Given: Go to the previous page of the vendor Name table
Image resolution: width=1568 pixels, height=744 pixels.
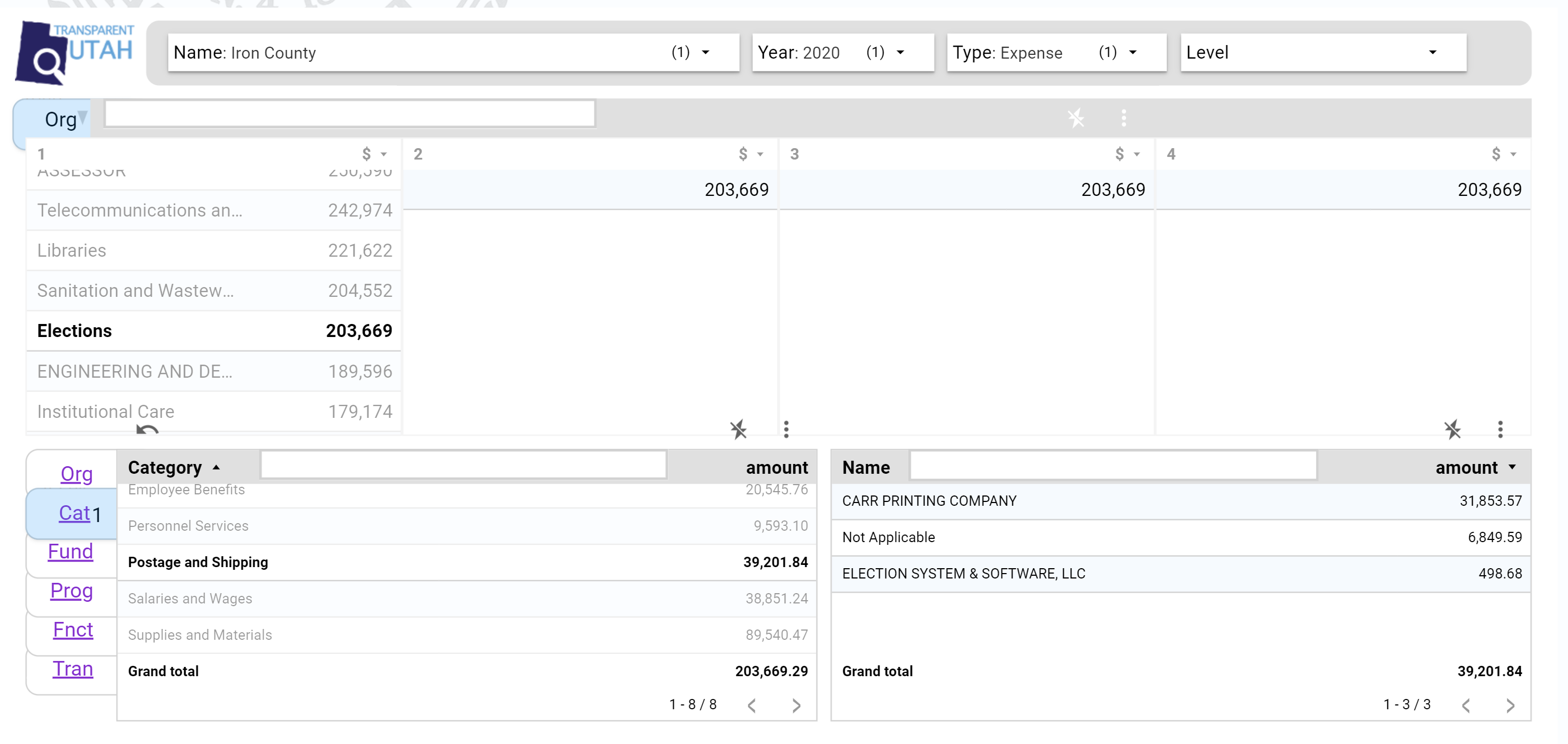Looking at the screenshot, I should click(x=1466, y=705).
